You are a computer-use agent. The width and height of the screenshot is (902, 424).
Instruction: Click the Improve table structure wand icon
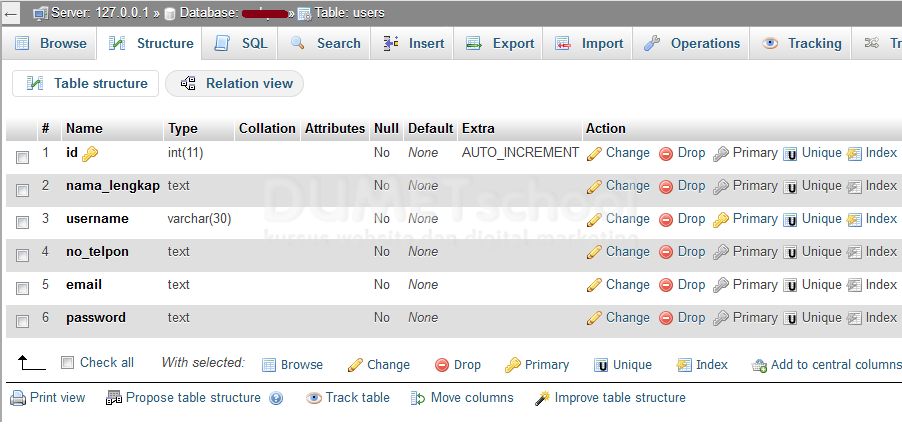tap(542, 398)
